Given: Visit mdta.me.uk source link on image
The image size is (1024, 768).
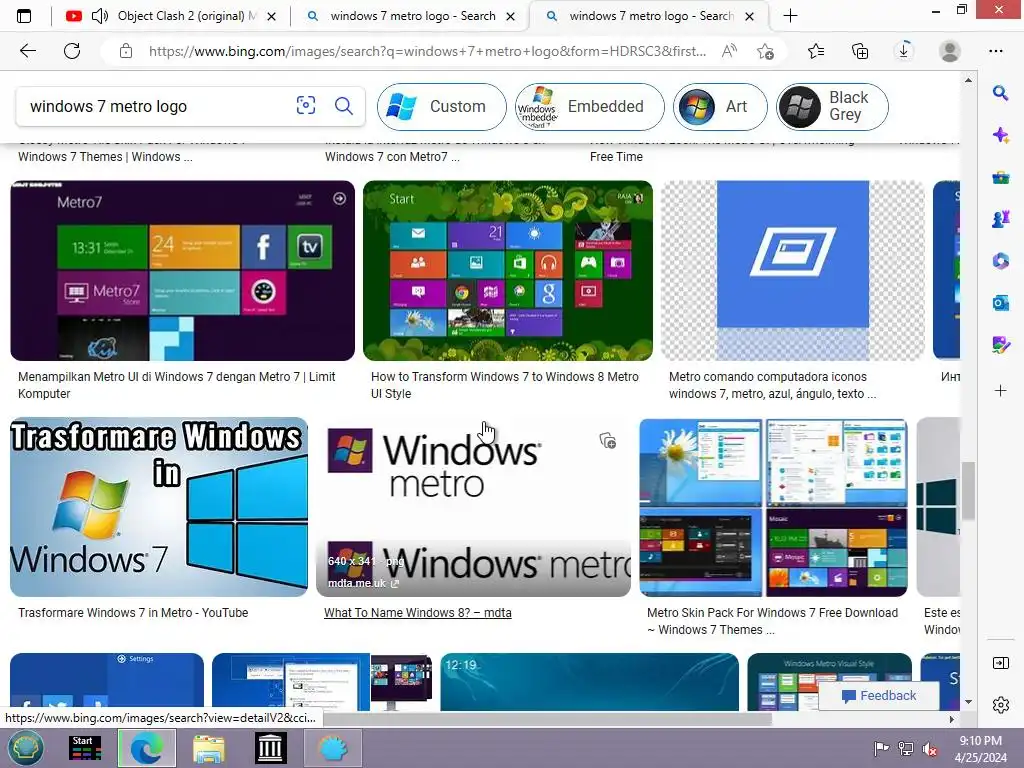Looking at the screenshot, I should coord(363,583).
